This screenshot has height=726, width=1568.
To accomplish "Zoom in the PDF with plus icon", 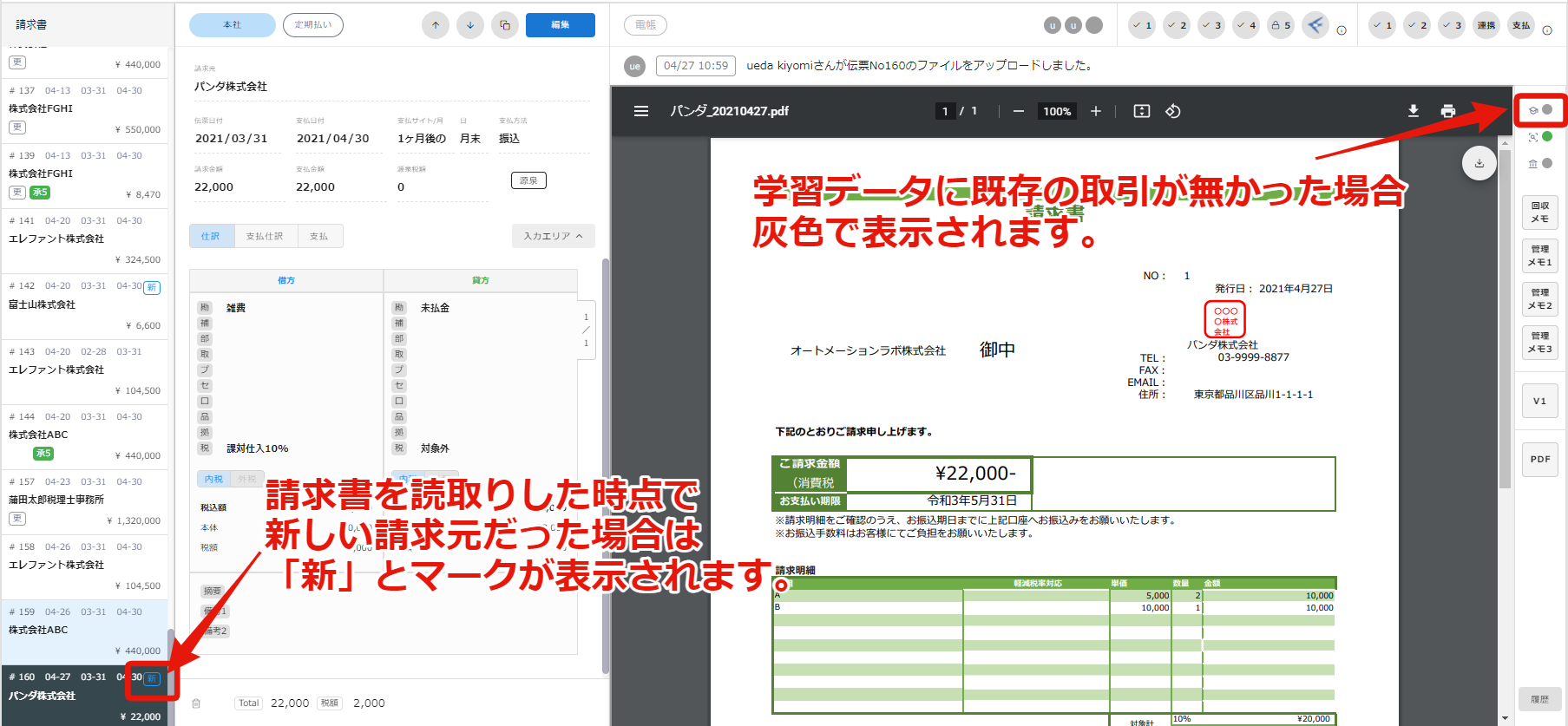I will tap(1096, 111).
